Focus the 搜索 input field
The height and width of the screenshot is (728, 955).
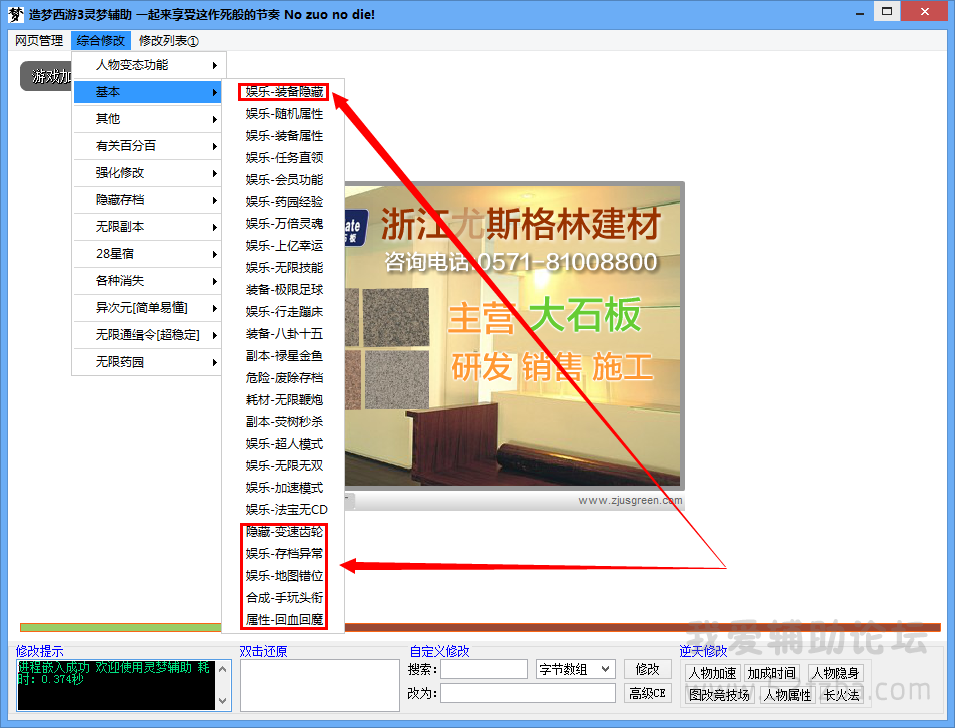[x=484, y=670]
